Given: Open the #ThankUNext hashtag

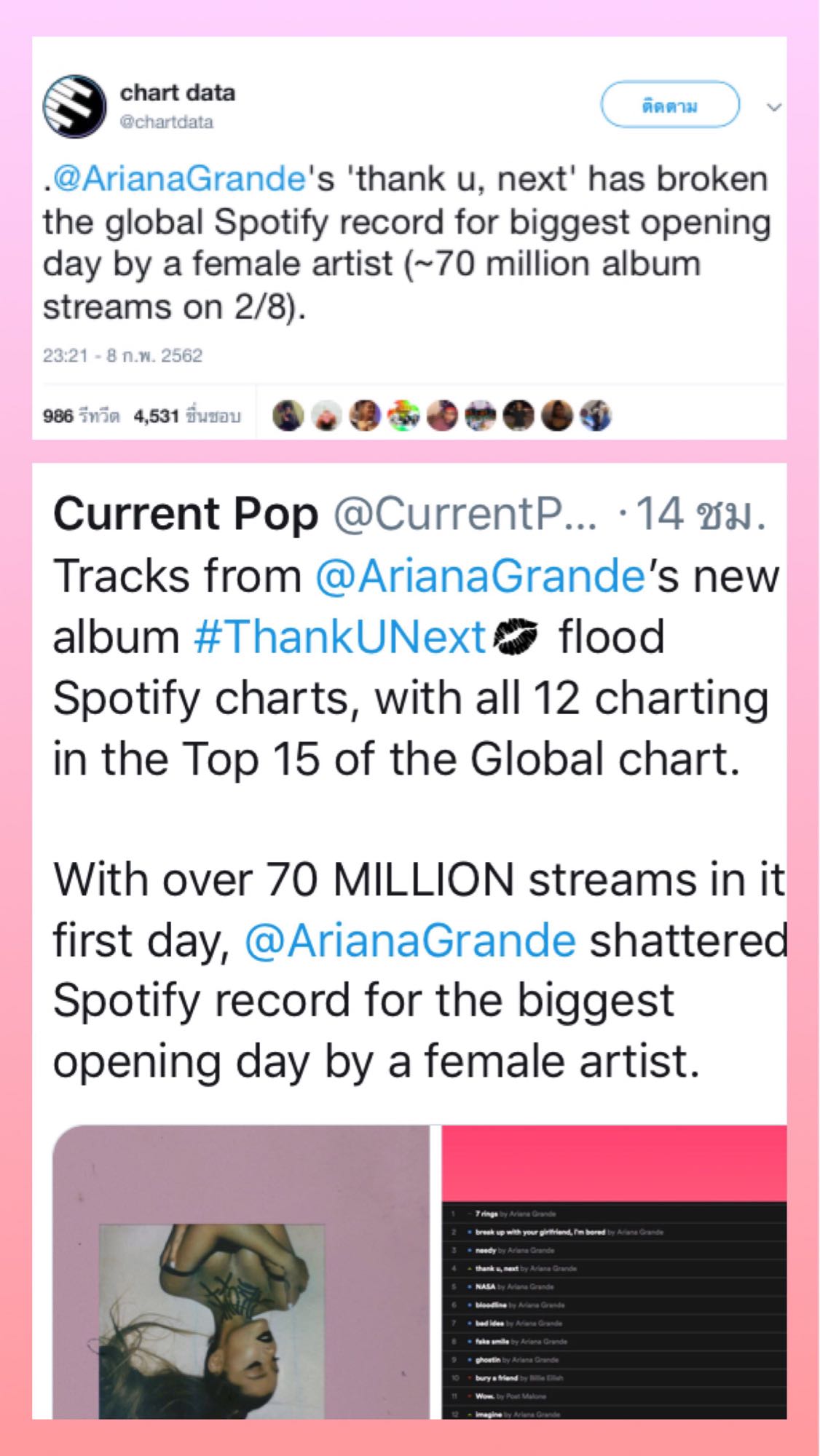Looking at the screenshot, I should point(340,637).
